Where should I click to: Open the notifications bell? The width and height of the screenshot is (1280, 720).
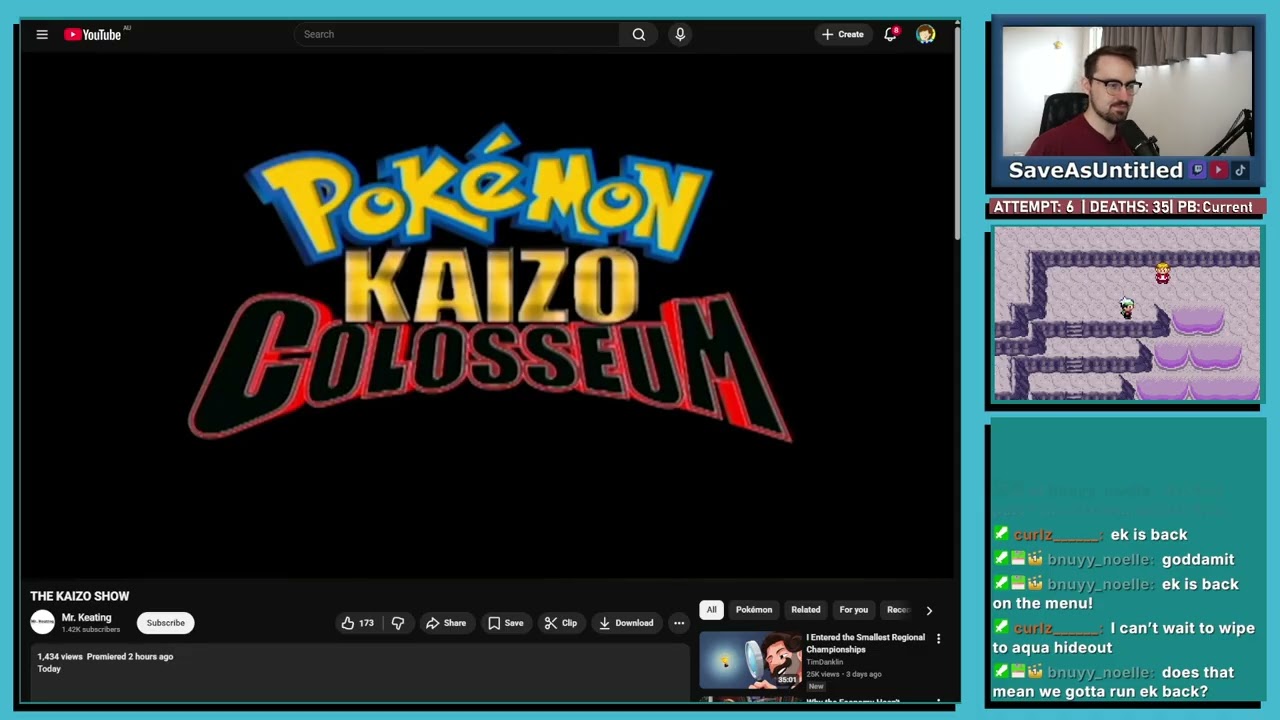click(890, 34)
